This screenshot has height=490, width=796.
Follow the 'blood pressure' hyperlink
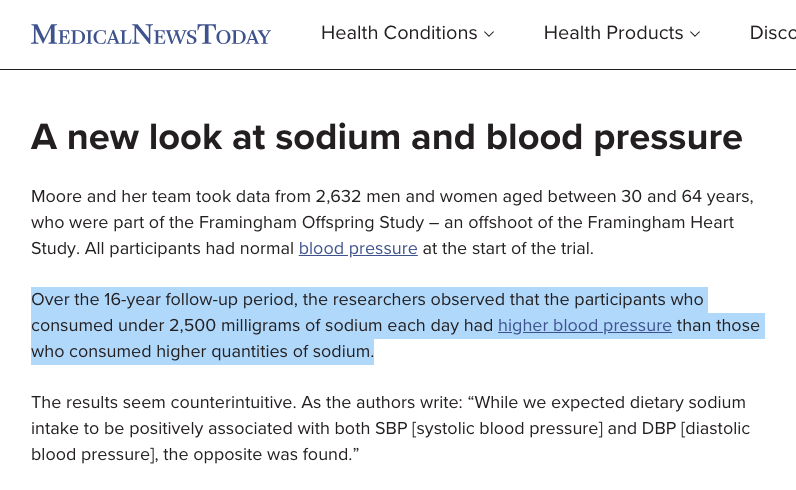pos(358,248)
